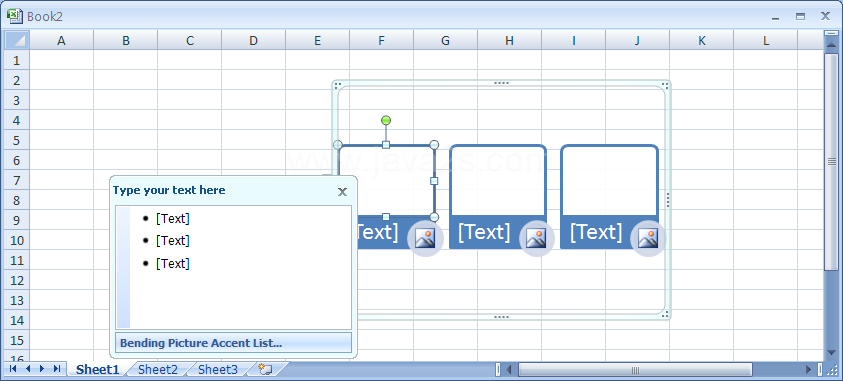Go to previous sheet with navigation arrow
843x381 pixels.
28,369
